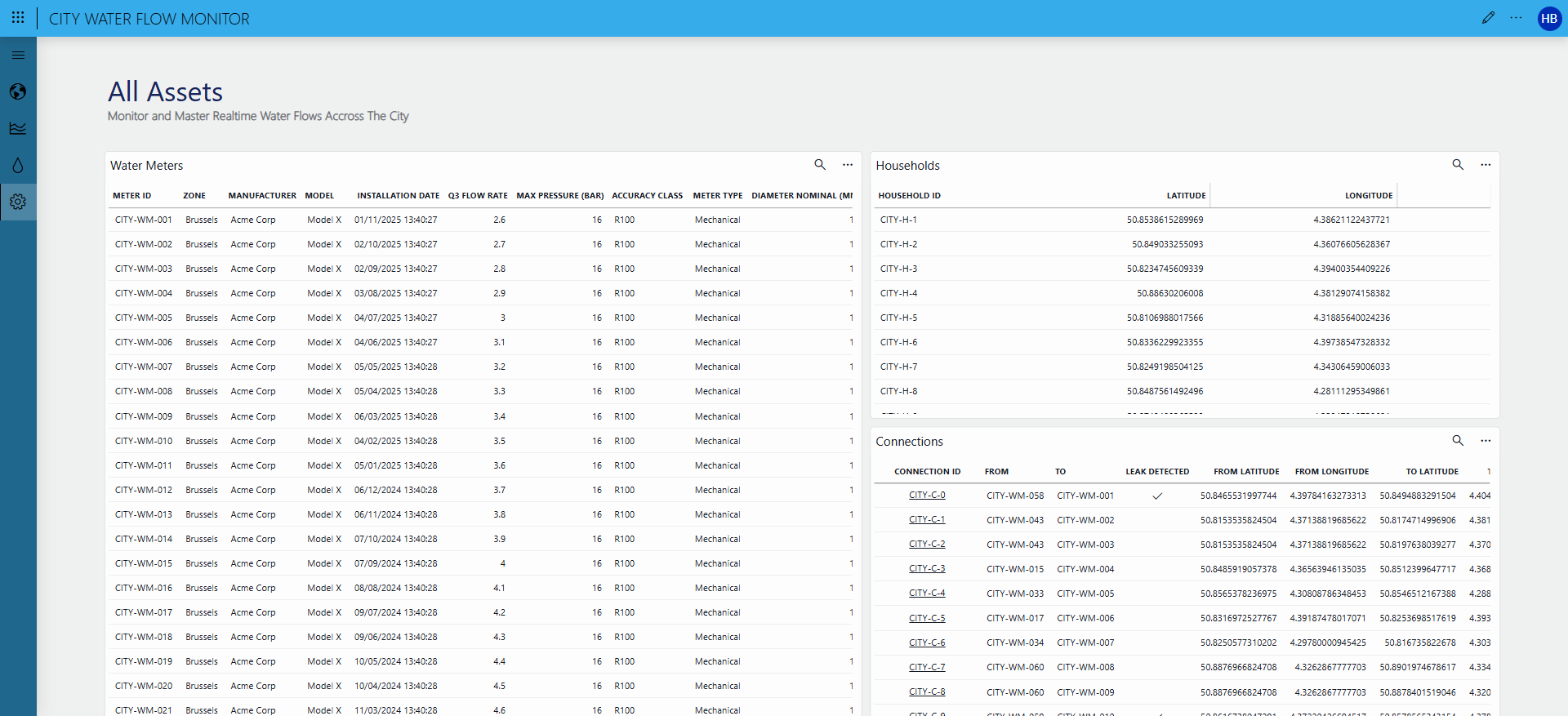Search the Water Meters table

820,165
